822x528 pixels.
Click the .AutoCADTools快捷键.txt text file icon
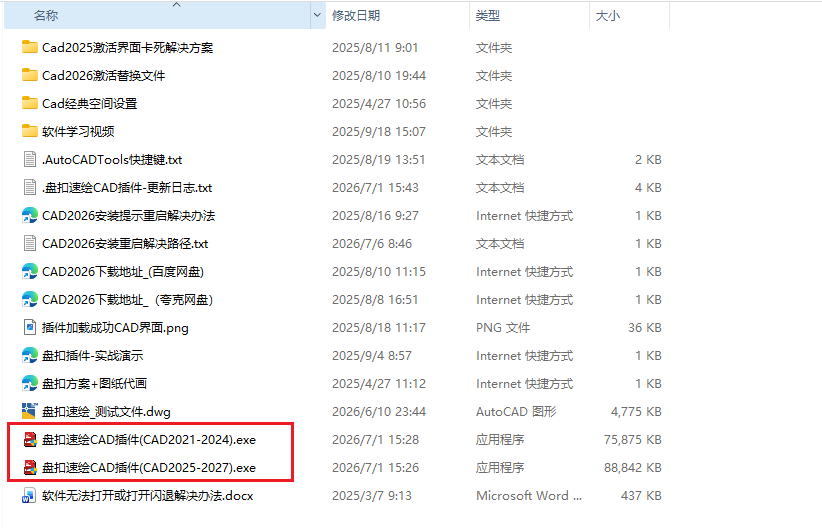point(29,159)
